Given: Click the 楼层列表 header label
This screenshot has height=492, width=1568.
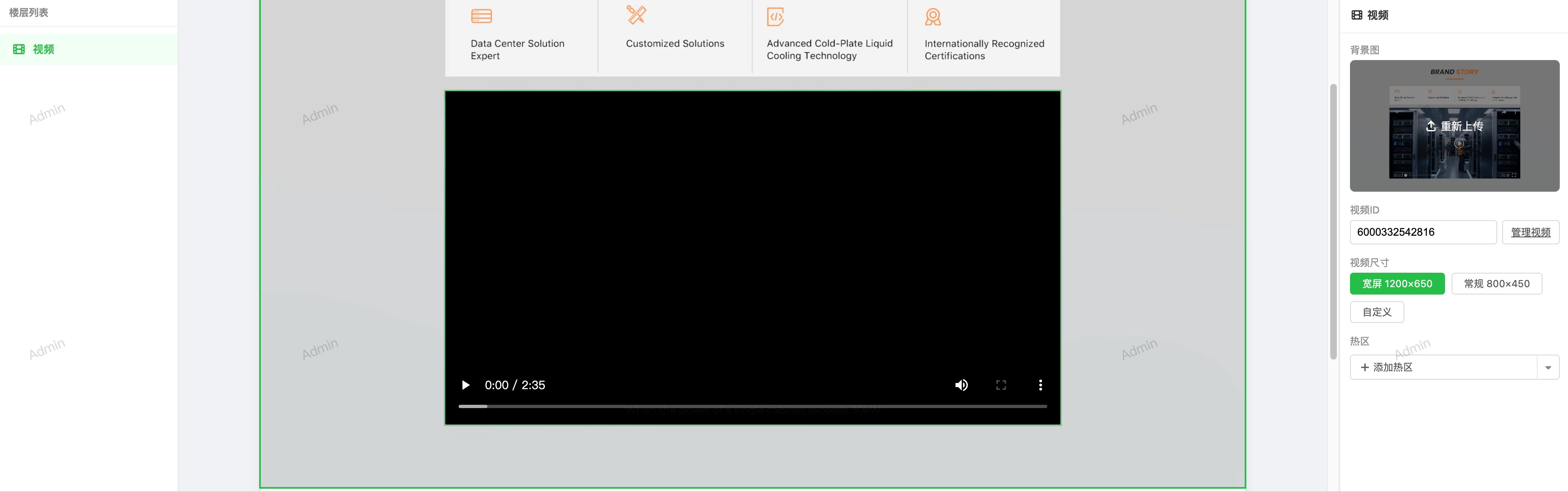Looking at the screenshot, I should [x=29, y=12].
